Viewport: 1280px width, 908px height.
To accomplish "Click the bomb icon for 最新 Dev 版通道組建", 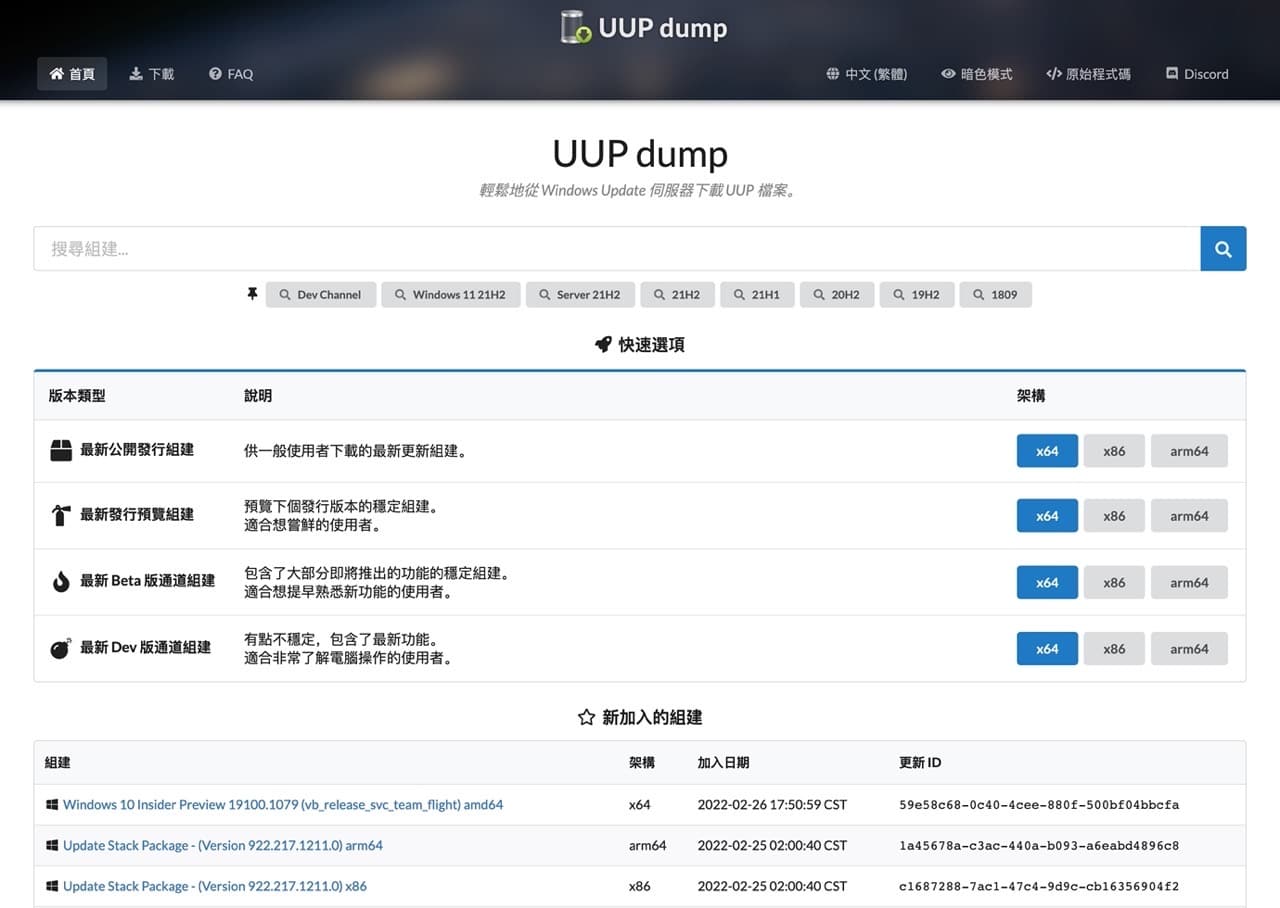I will coord(61,648).
